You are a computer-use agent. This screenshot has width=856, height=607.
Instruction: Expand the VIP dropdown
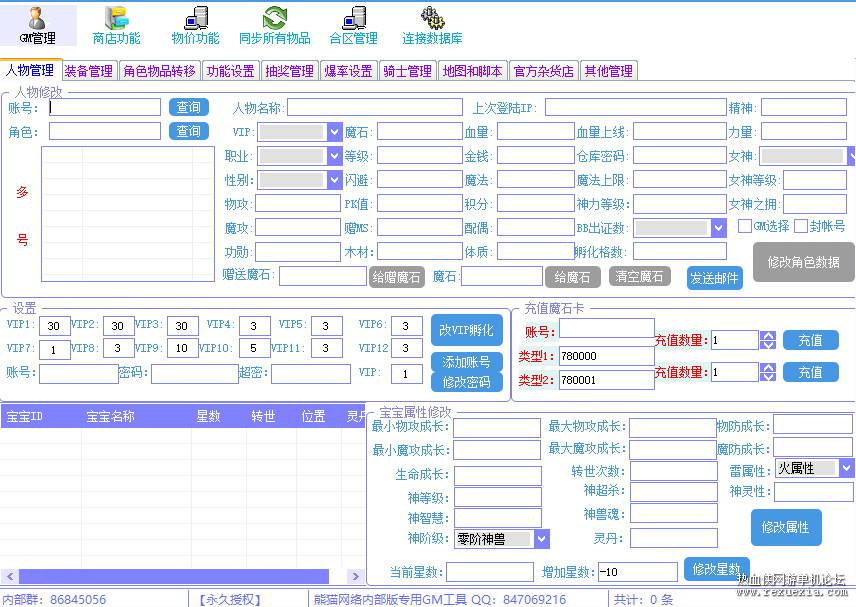coord(335,132)
